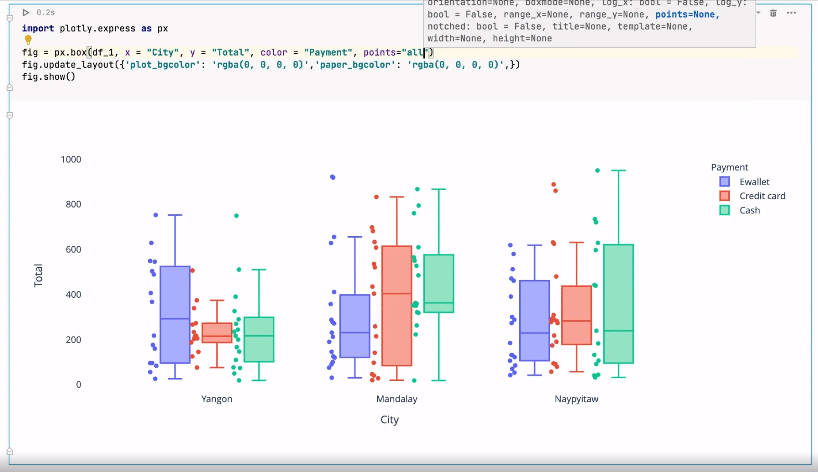Select the Total y-axis title

(x=39, y=275)
